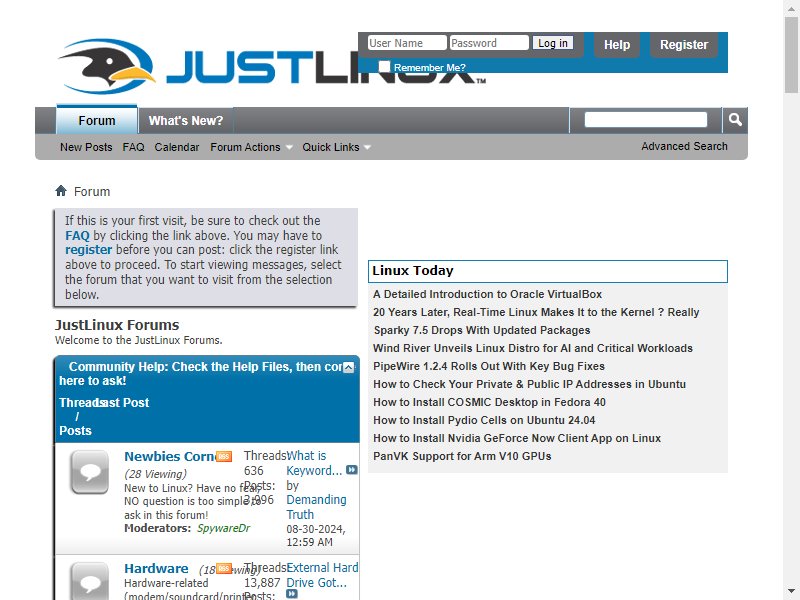Viewport: 800px width, 600px height.
Task: Focus the Password field
Action: coord(489,43)
